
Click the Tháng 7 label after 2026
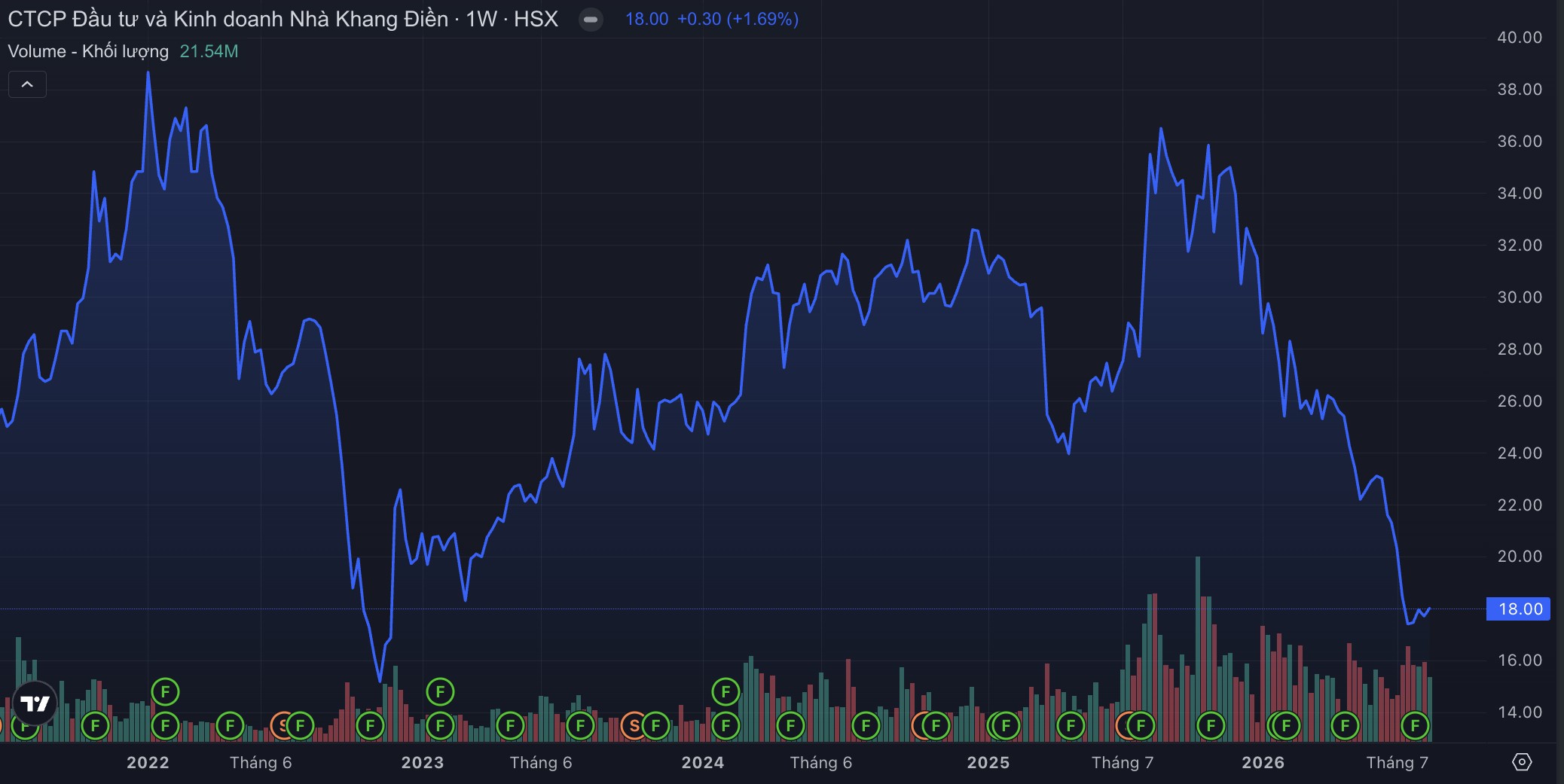click(x=1398, y=762)
